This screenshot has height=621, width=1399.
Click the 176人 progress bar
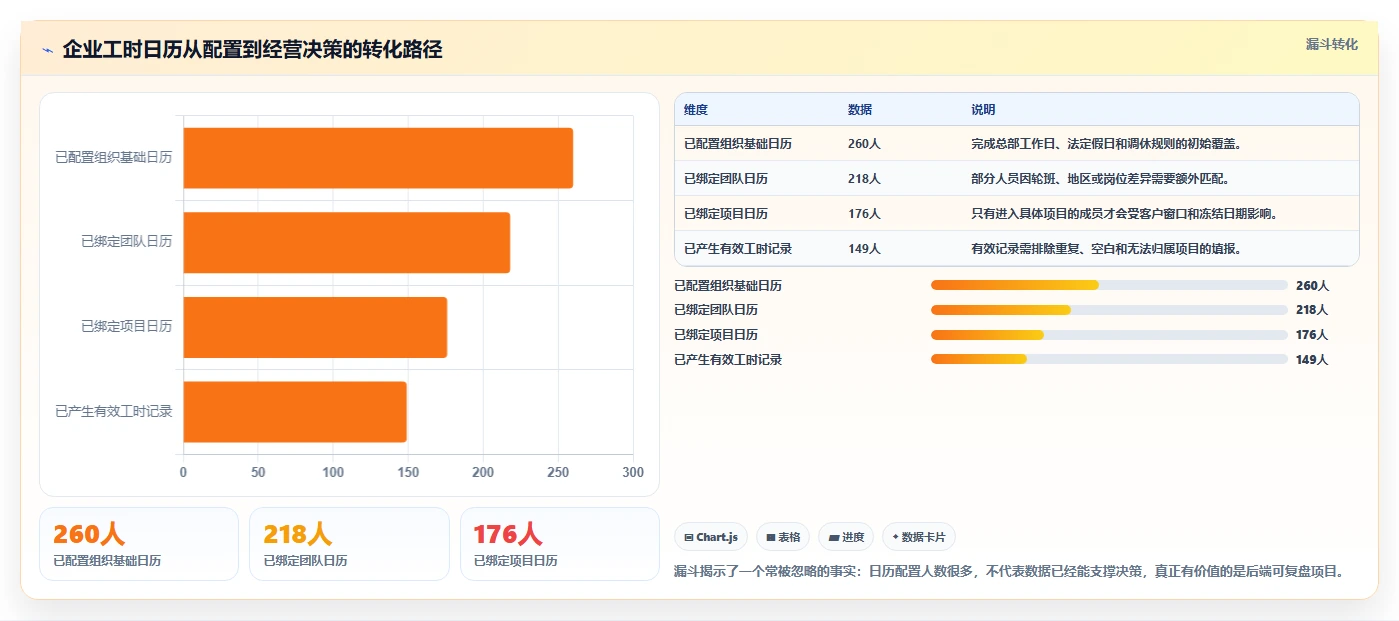[1109, 335]
